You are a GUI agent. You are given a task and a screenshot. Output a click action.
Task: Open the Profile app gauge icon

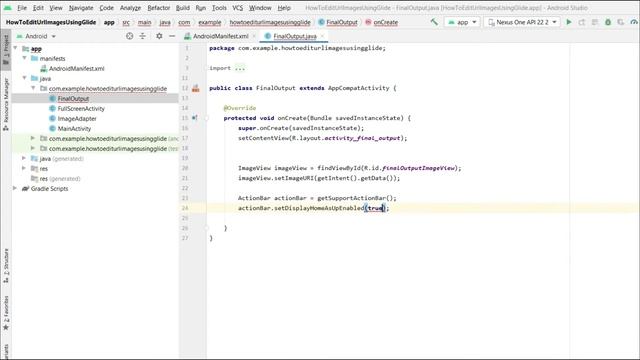pos(634,22)
